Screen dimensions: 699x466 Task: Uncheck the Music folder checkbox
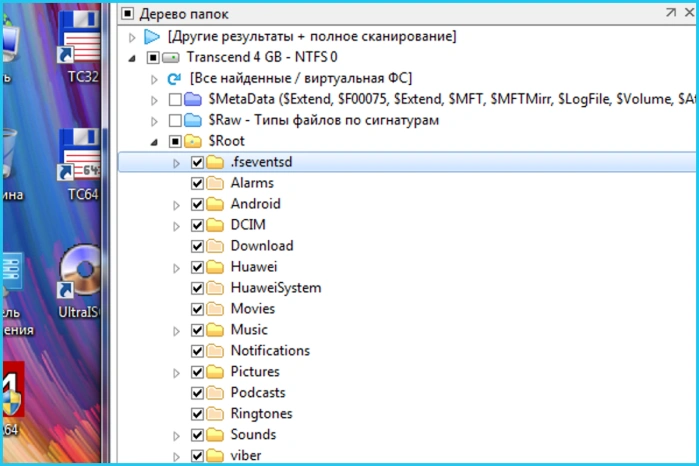coord(197,330)
